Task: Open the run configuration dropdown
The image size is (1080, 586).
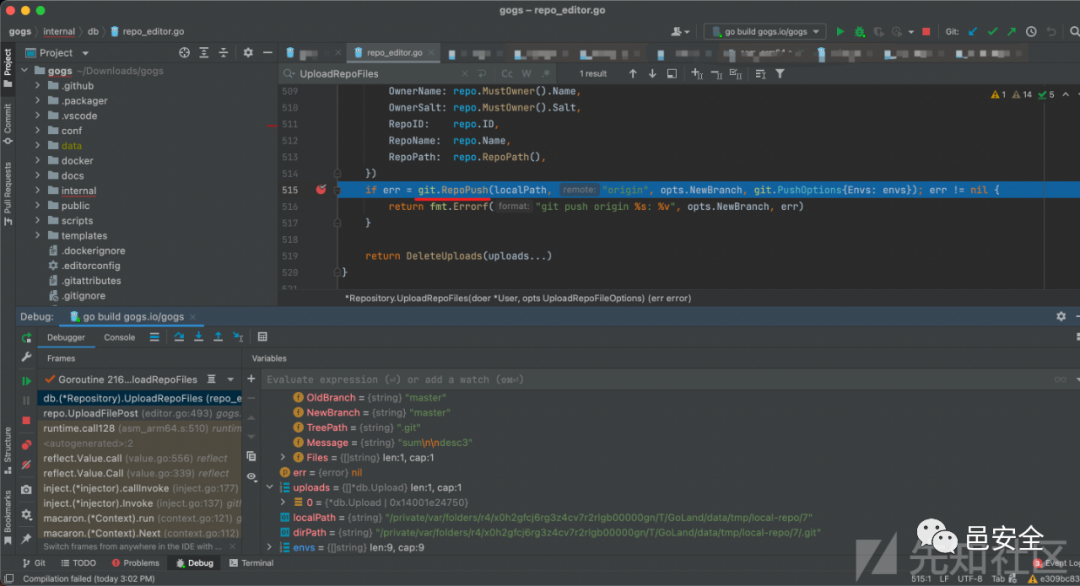Action: 766,32
